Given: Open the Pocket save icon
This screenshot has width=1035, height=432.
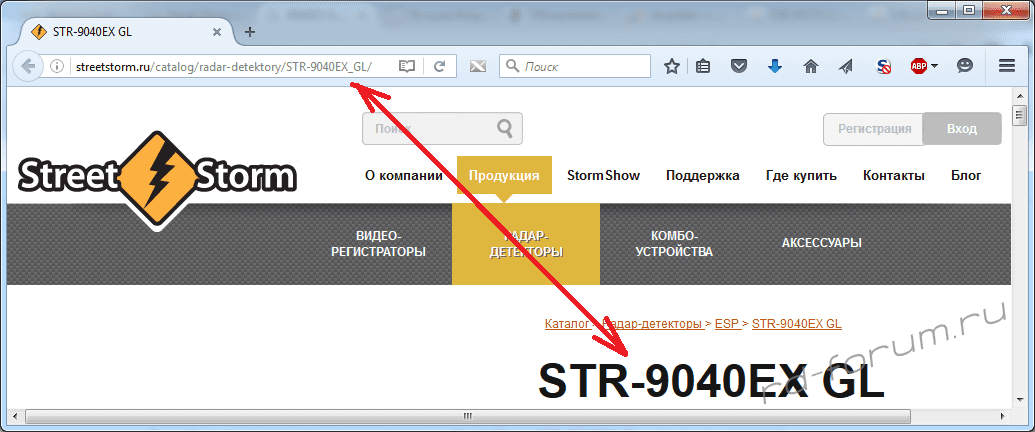Looking at the screenshot, I should click(x=738, y=66).
